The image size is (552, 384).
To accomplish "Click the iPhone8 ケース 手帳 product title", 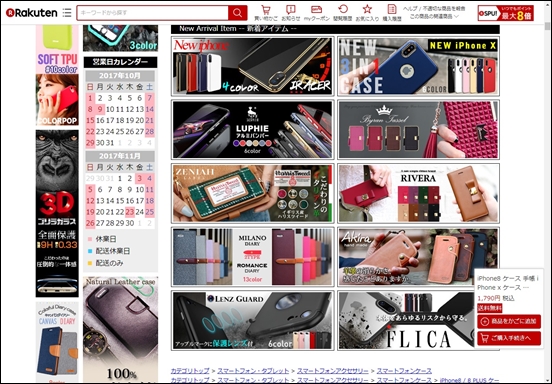I will pyautogui.click(x=508, y=283).
